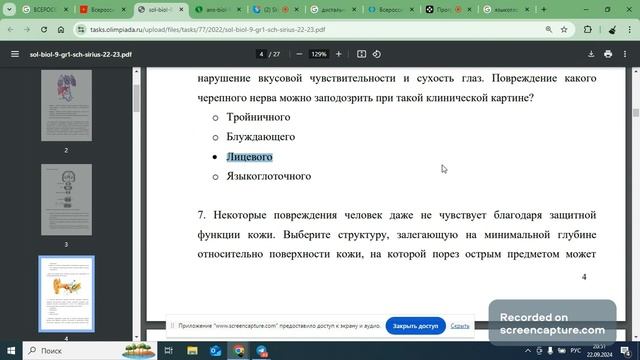The image size is (640, 360).
Task: Show hidden system tray icons
Action: pos(527,351)
